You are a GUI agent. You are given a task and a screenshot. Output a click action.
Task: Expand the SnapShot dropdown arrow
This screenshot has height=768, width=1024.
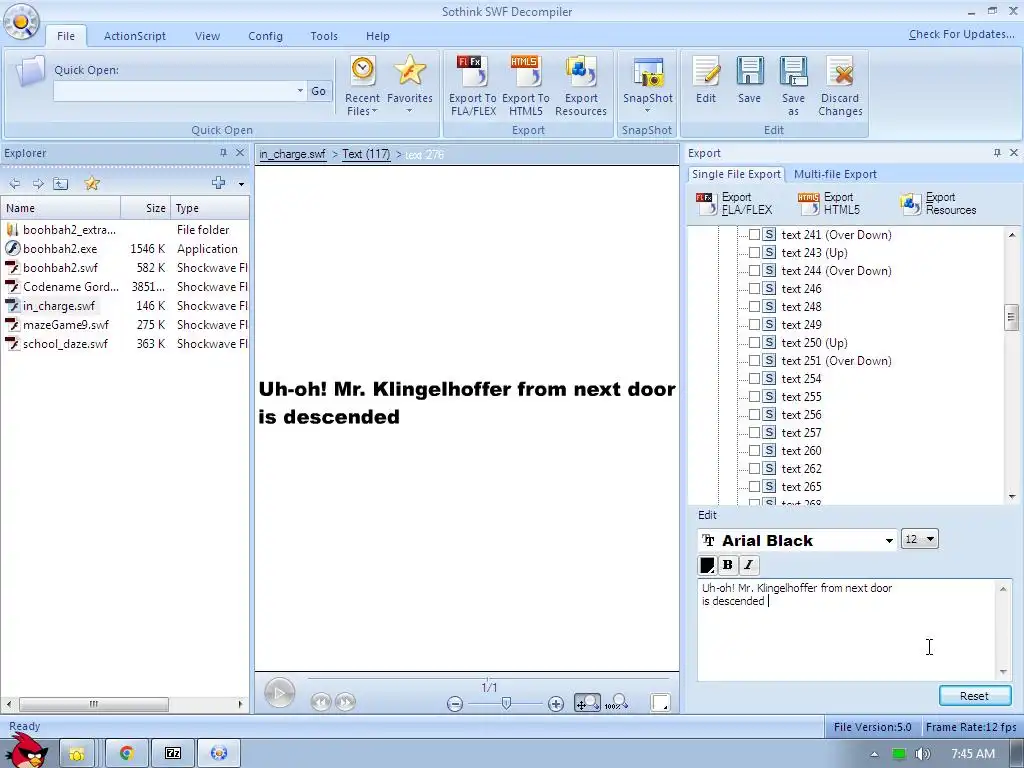click(647, 110)
